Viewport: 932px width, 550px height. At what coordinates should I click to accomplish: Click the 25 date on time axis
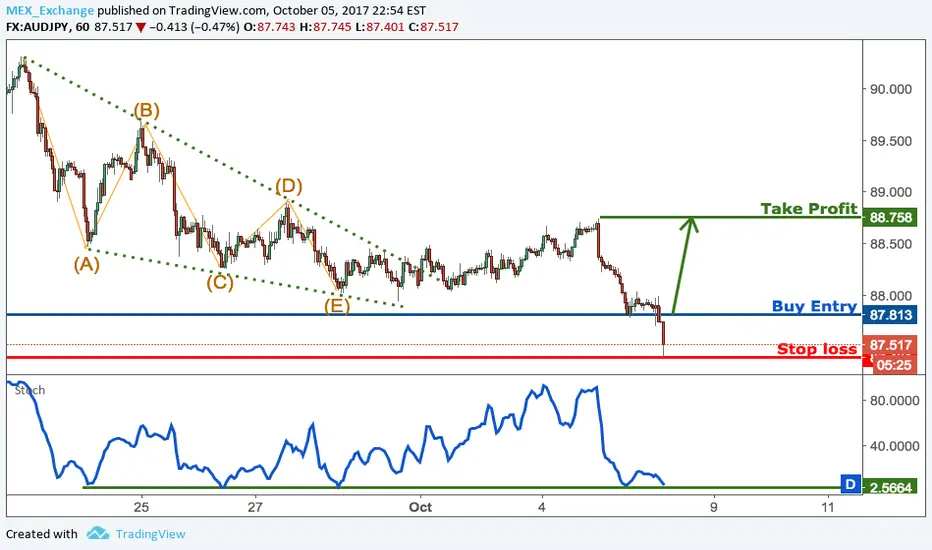[x=141, y=507]
